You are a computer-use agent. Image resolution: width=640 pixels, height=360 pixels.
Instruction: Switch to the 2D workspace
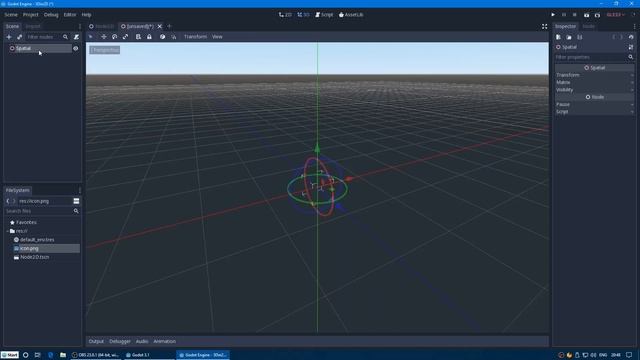285,15
